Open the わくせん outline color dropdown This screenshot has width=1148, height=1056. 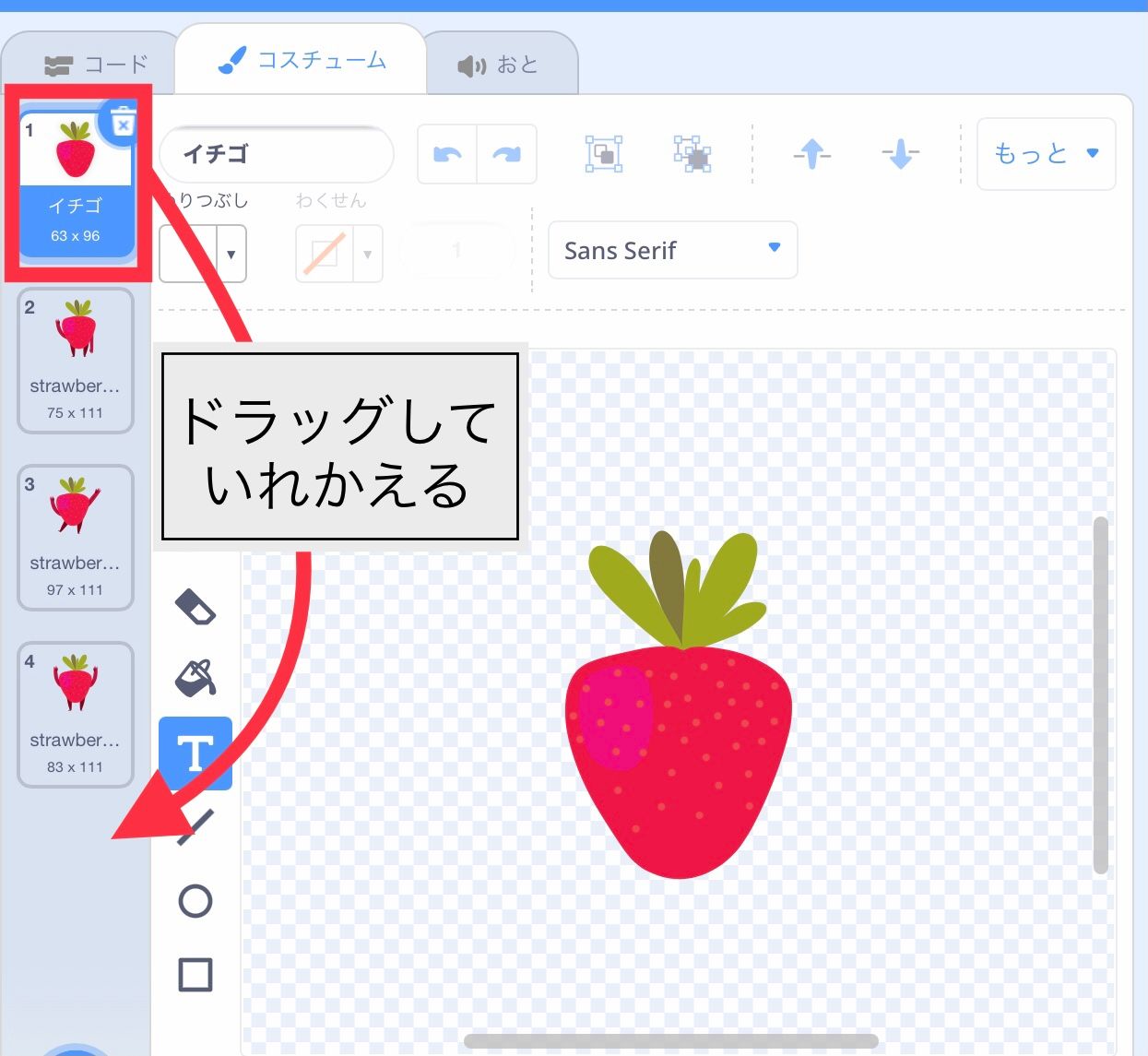pos(367,254)
